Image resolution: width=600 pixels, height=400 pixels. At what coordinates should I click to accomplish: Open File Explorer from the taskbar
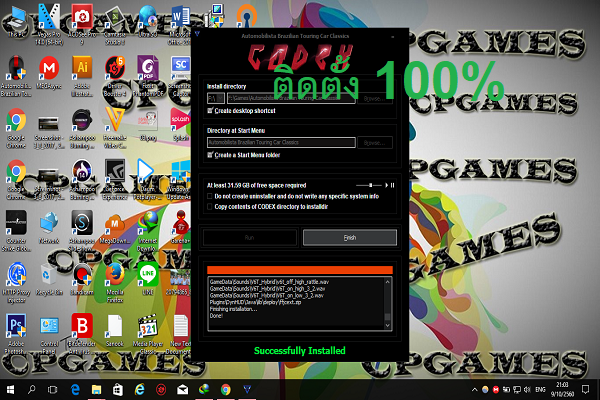tap(96, 390)
